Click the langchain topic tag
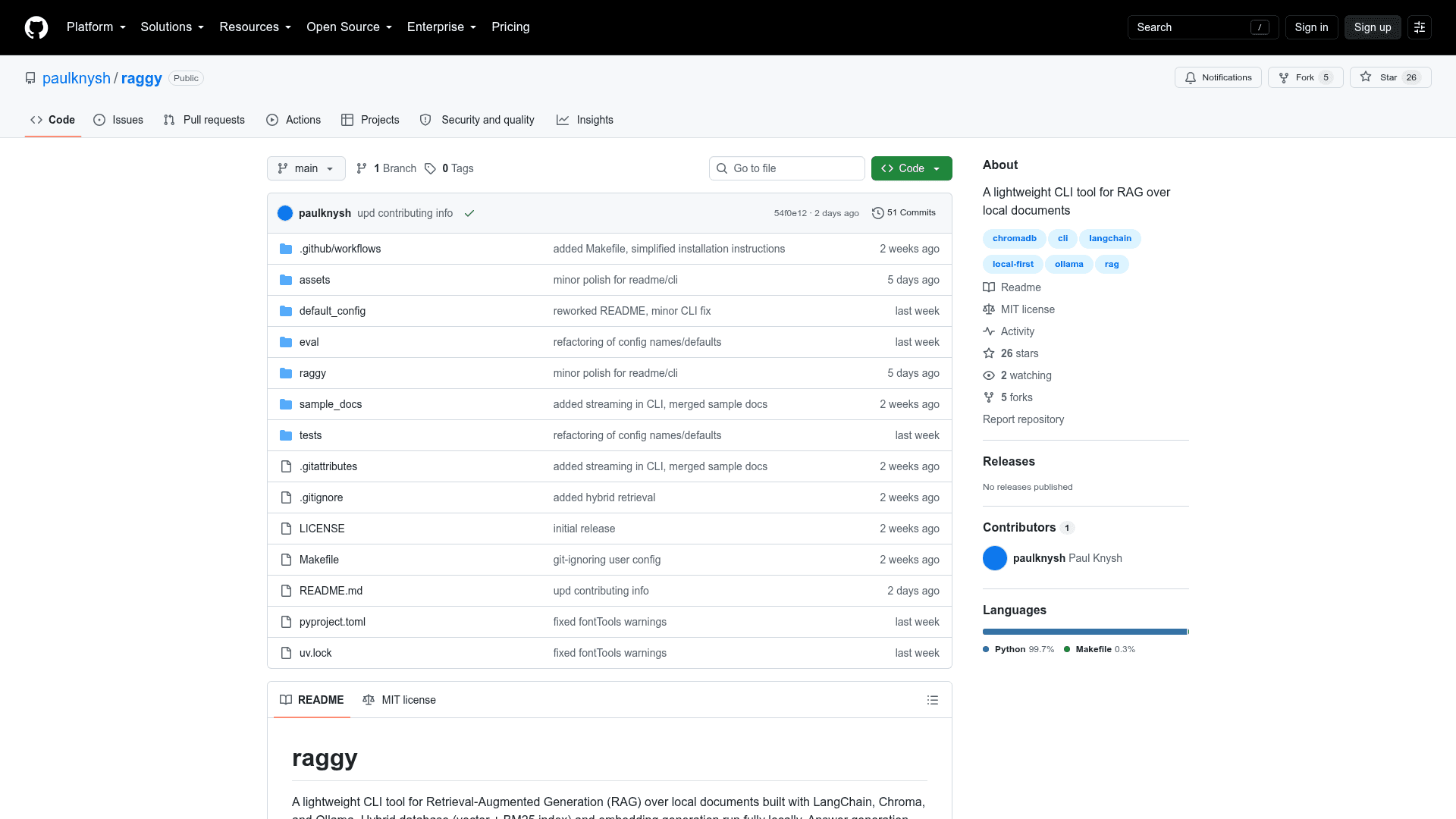The height and width of the screenshot is (819, 1456). pos(1110,239)
